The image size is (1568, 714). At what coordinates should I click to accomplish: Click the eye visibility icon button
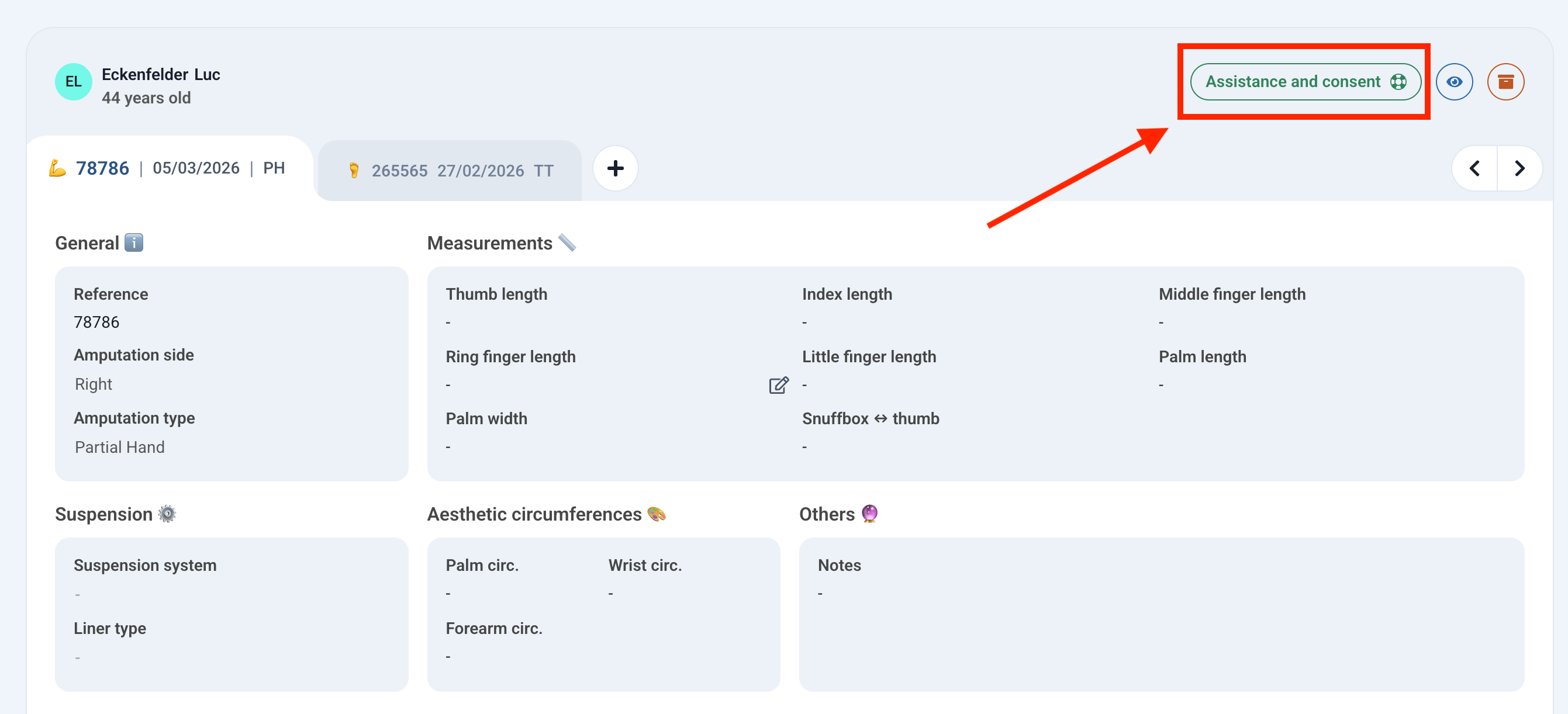tap(1453, 81)
